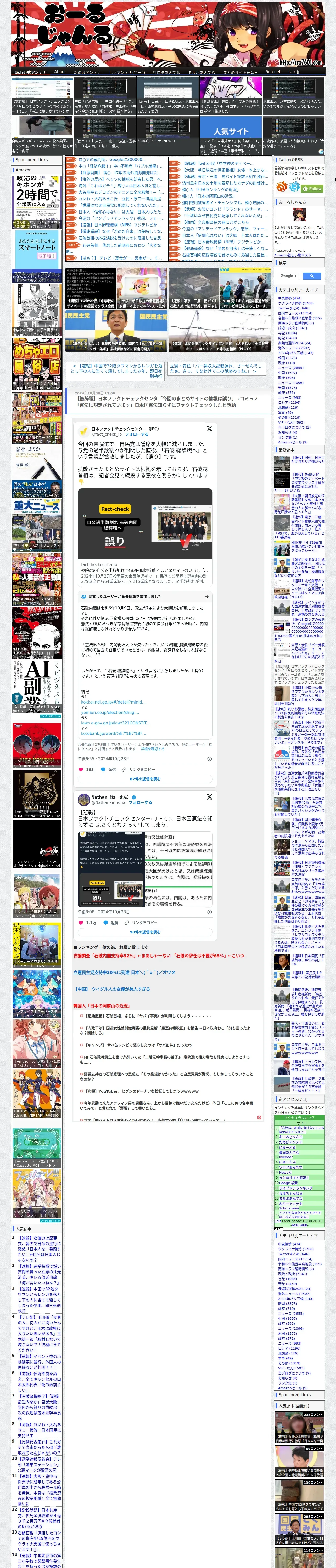The width and height of the screenshot is (336, 1568).
Task: Open the 5ch公式アンテナ nav item
Action: [x=31, y=72]
